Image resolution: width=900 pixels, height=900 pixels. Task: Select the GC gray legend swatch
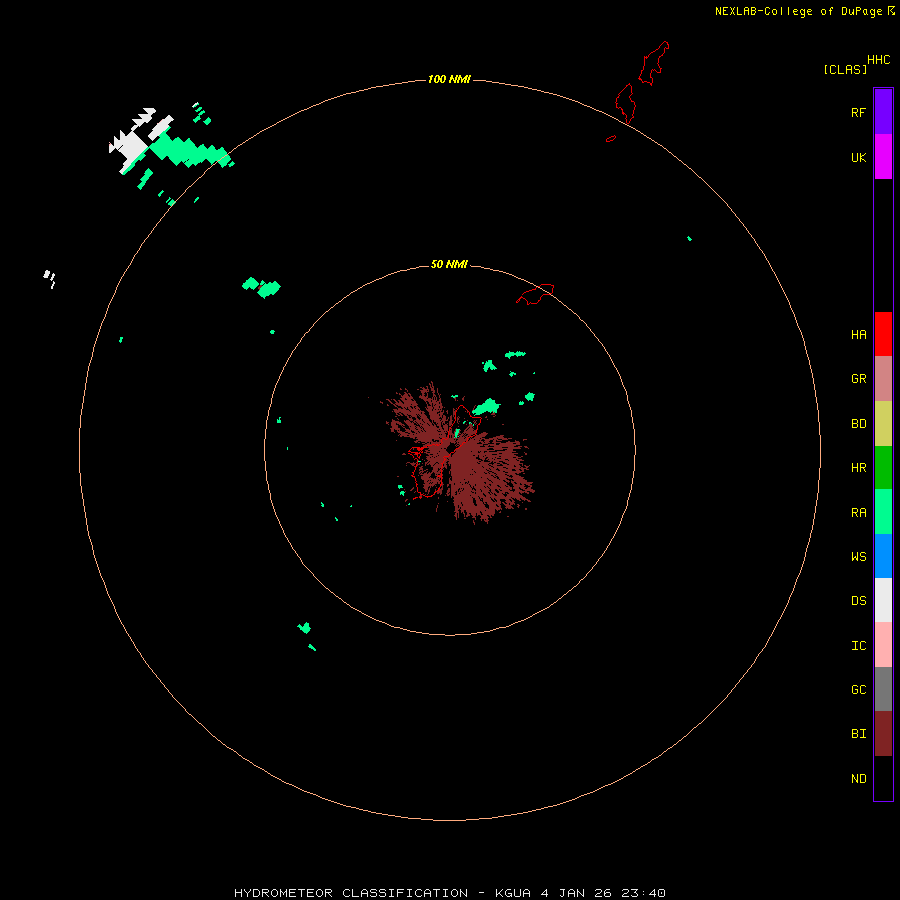click(x=883, y=689)
